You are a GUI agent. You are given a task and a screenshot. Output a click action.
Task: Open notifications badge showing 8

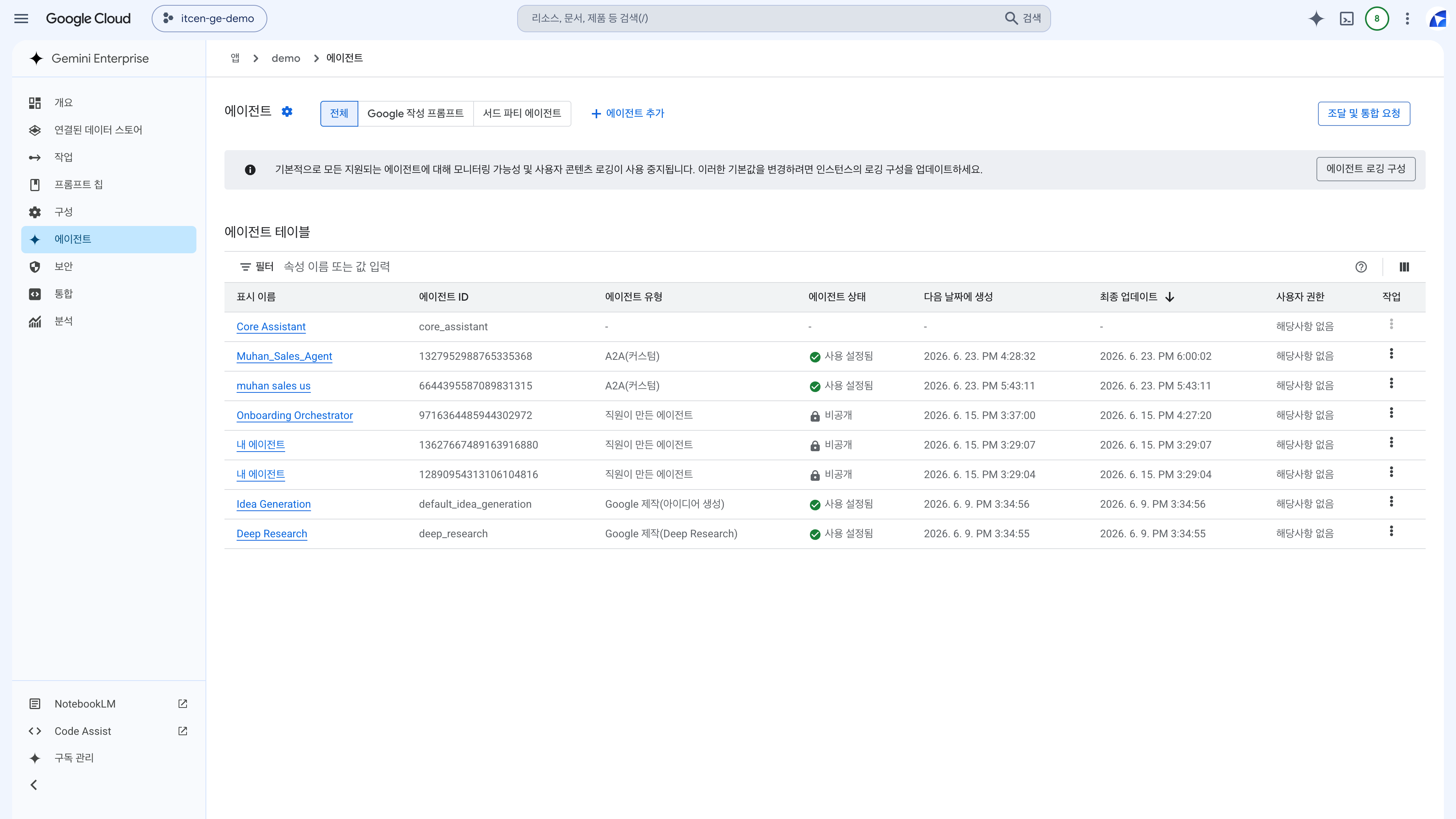point(1377,19)
